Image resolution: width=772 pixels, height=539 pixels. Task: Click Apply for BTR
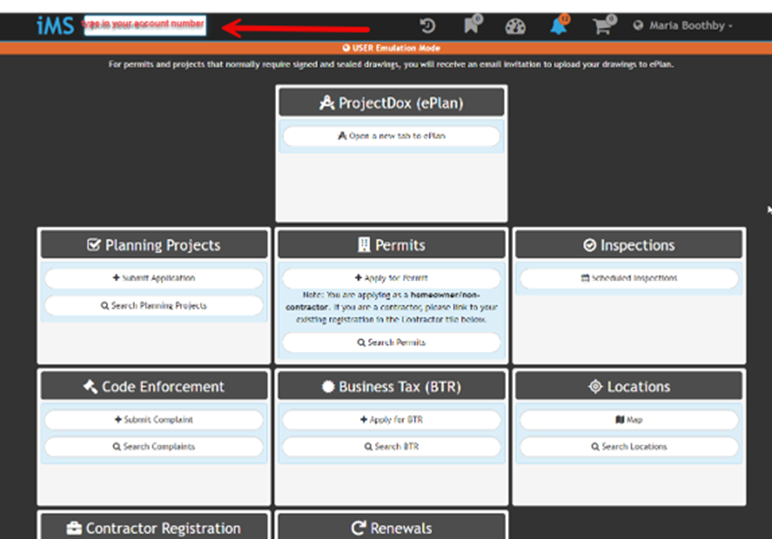(x=391, y=419)
